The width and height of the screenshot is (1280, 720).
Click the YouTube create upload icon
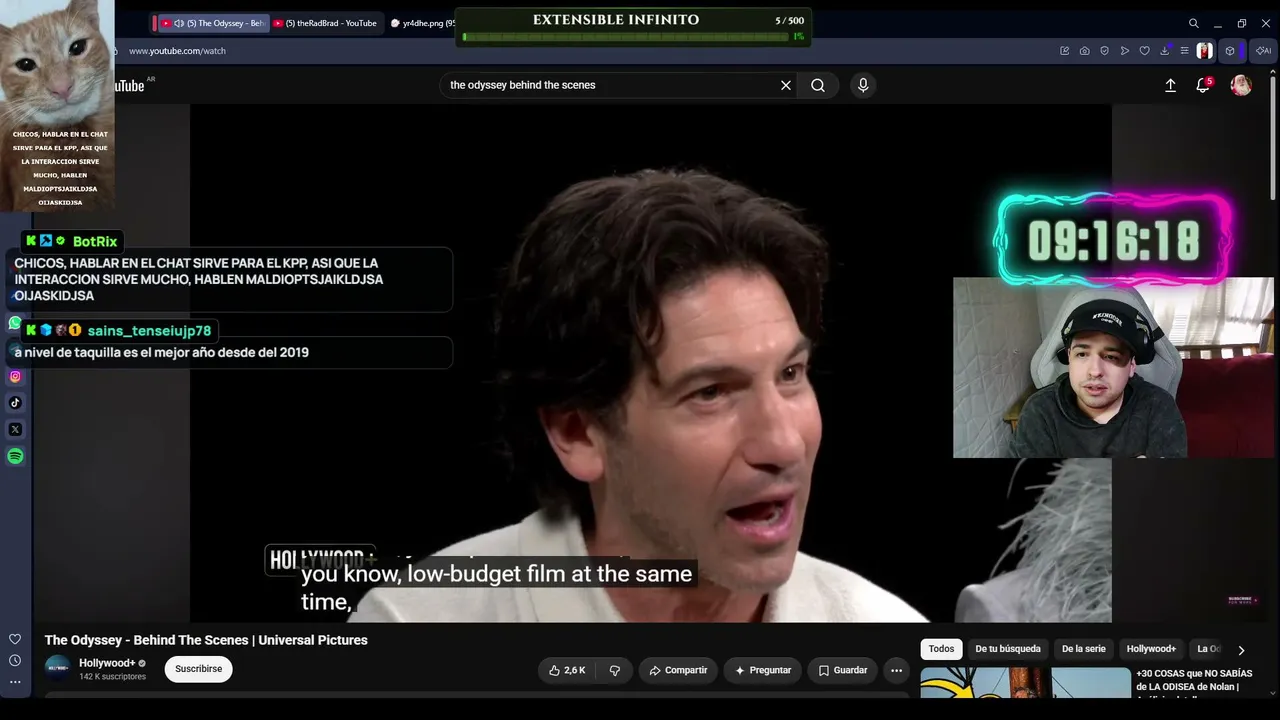pos(1170,85)
